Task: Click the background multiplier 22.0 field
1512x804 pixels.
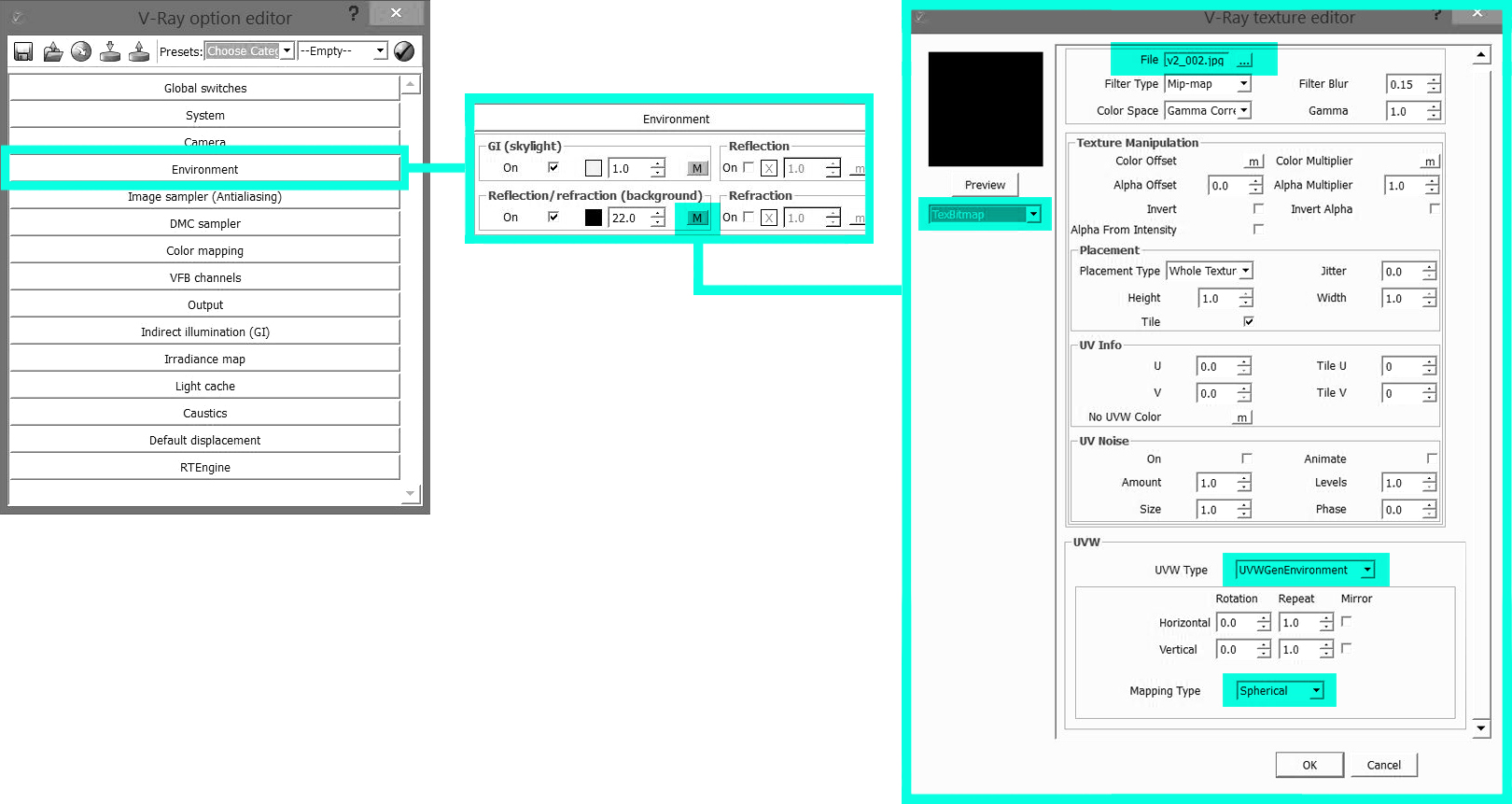Action: point(629,219)
